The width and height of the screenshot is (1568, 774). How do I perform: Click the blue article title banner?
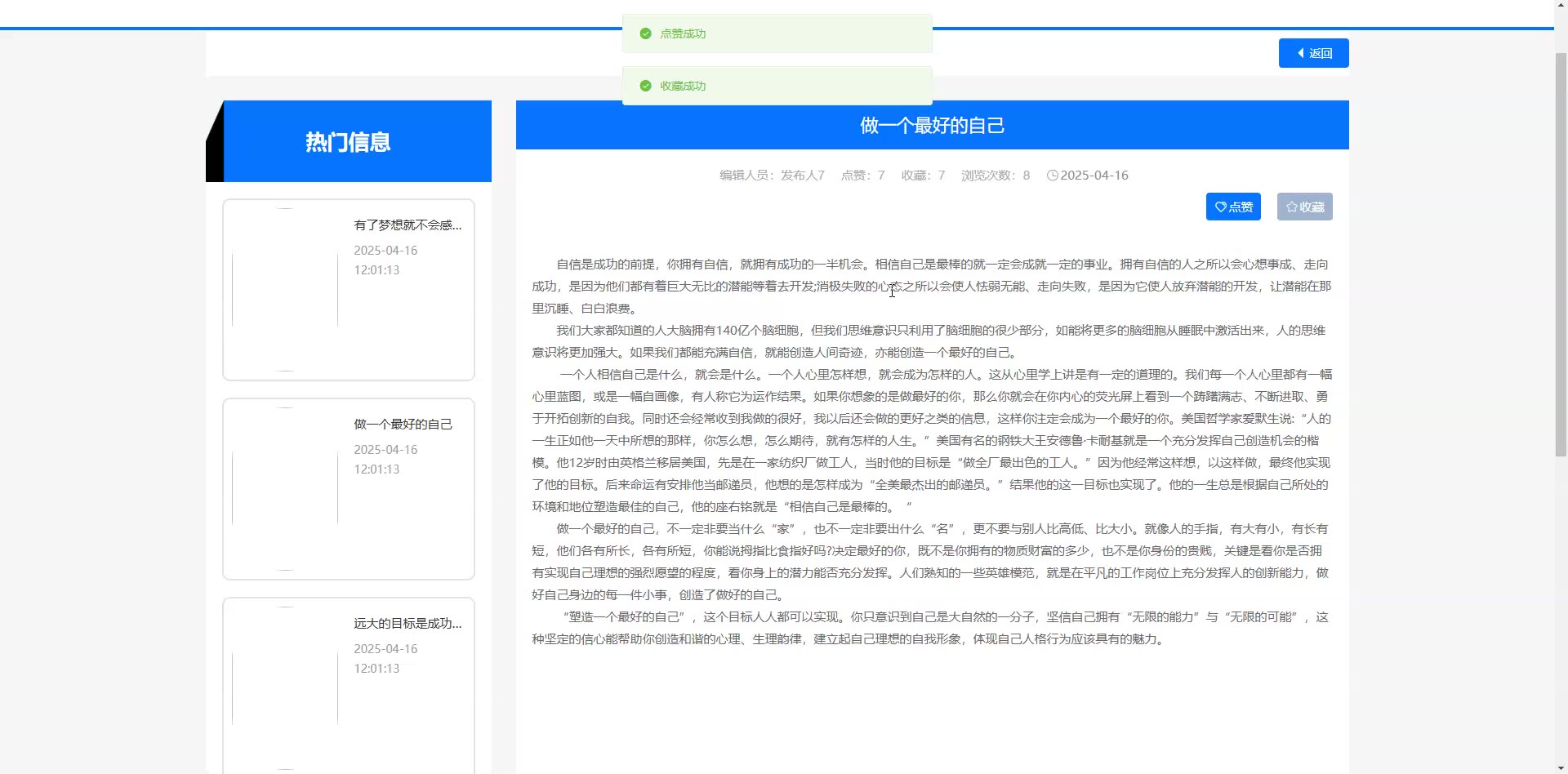[x=932, y=126]
